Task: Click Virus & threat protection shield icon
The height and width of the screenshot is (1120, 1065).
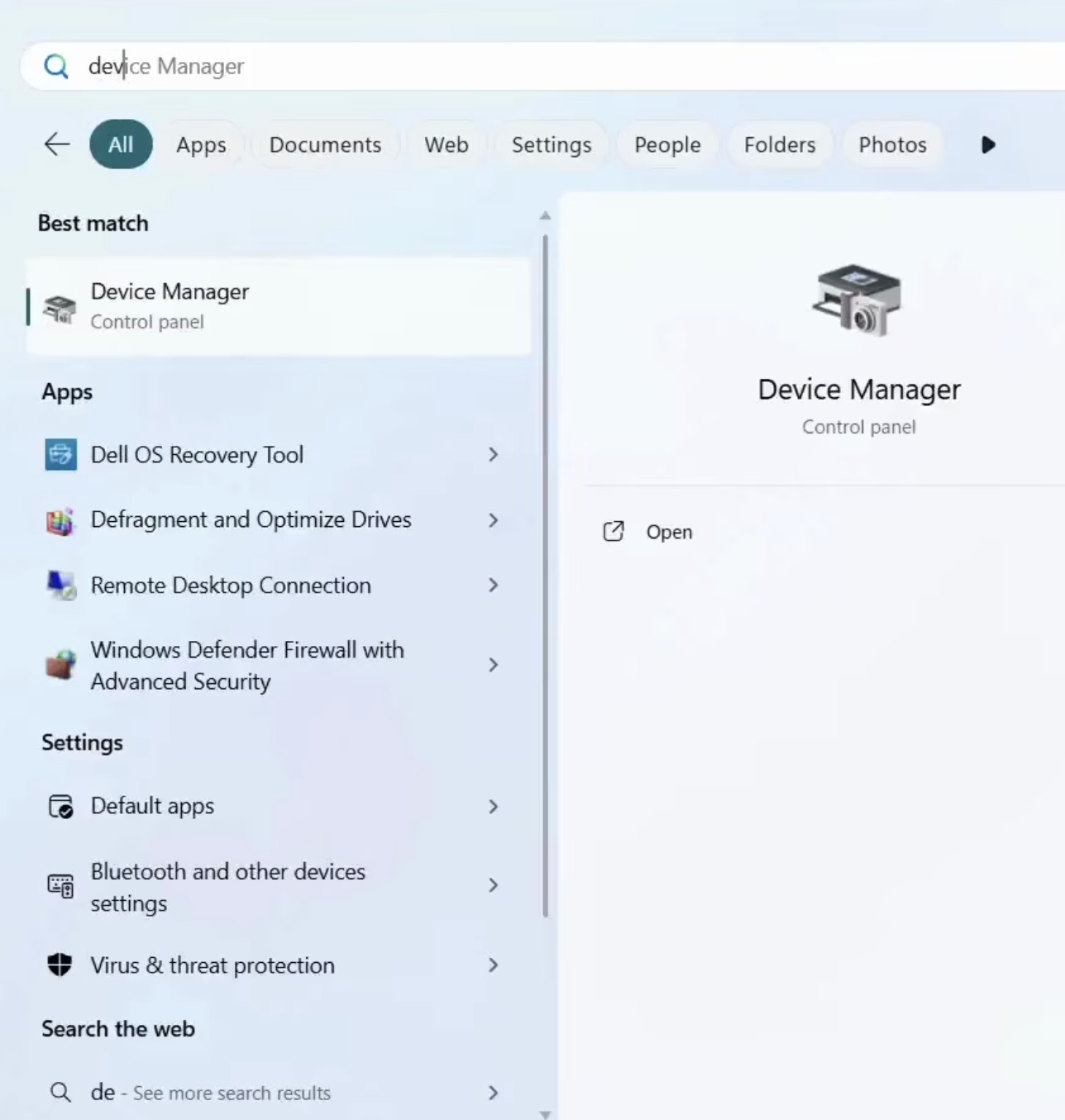Action: click(60, 964)
